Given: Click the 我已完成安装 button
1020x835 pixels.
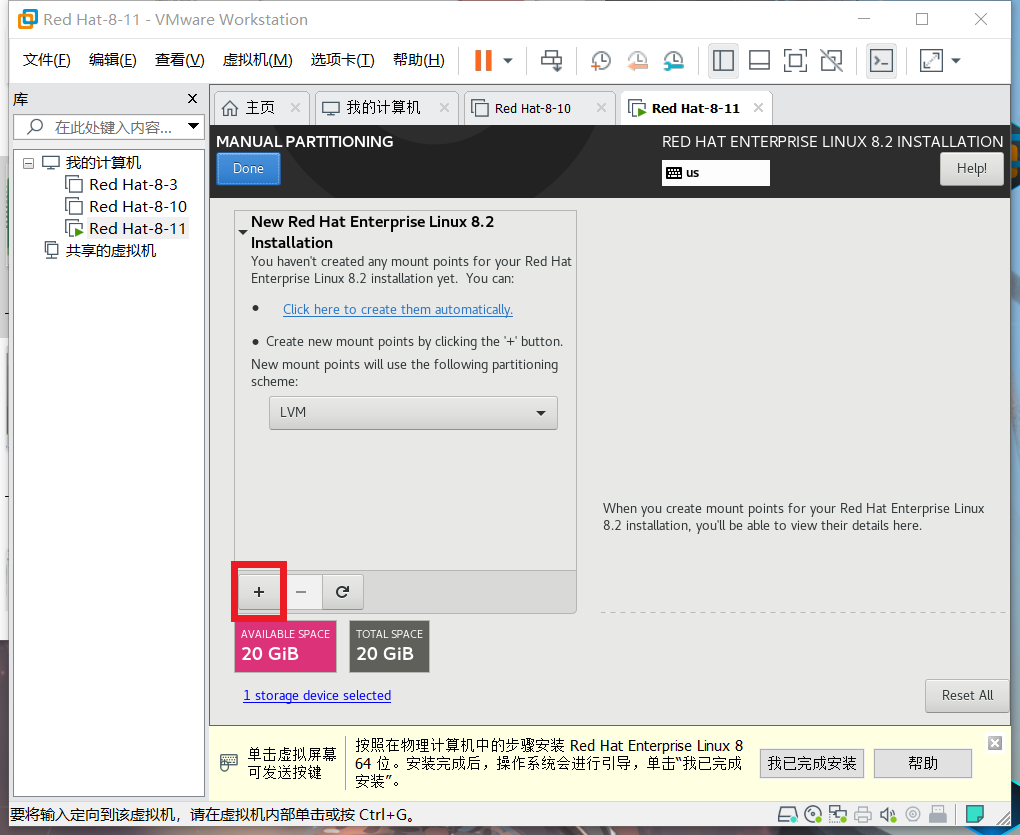Looking at the screenshot, I should pyautogui.click(x=811, y=763).
